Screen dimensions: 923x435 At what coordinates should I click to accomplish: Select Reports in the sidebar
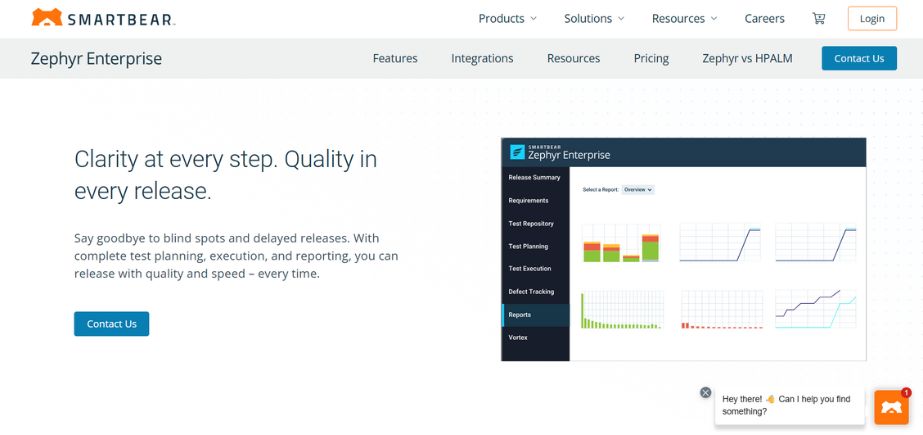coord(534,315)
